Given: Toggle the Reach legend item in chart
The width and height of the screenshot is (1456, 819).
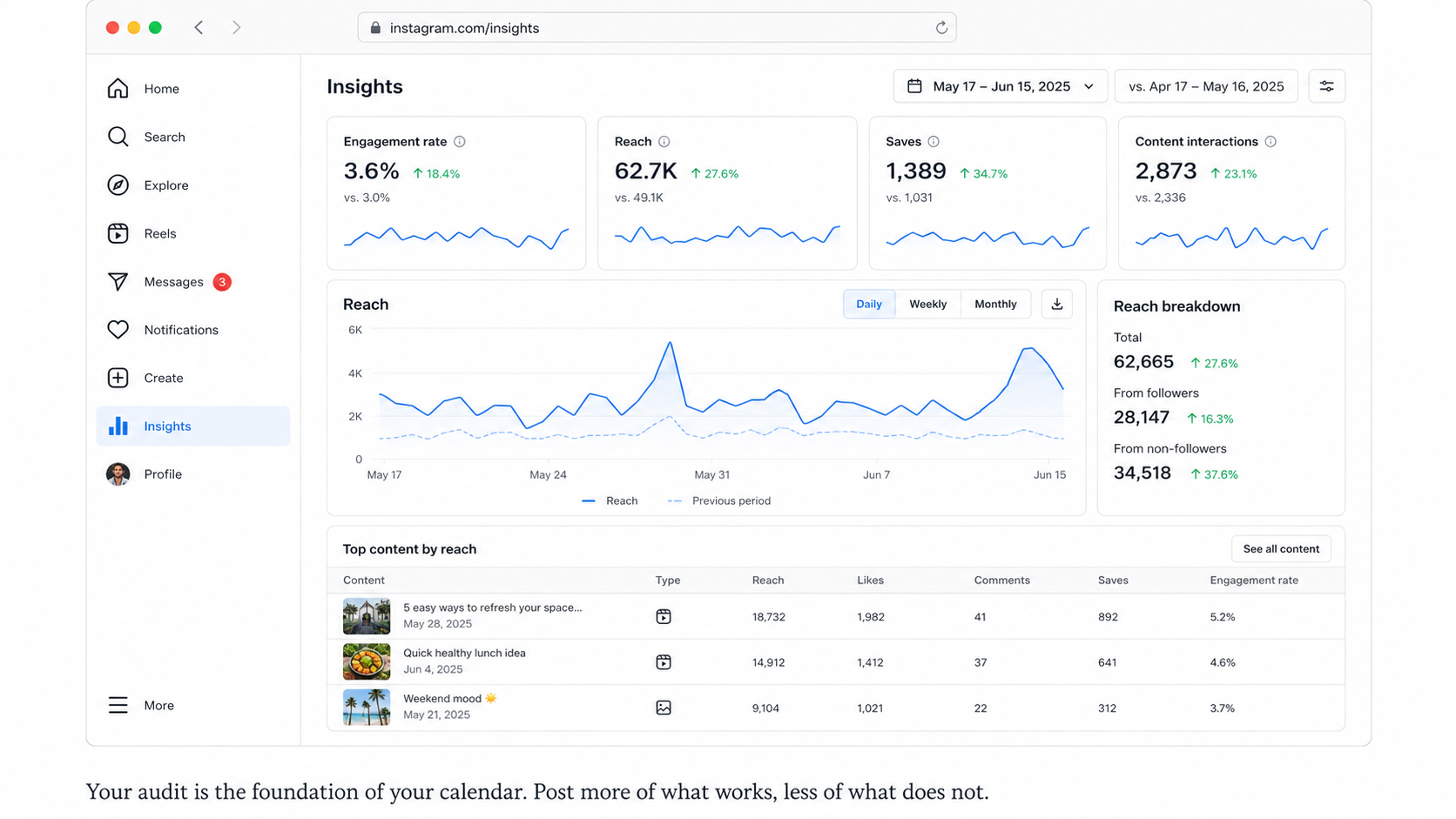Looking at the screenshot, I should (x=610, y=501).
